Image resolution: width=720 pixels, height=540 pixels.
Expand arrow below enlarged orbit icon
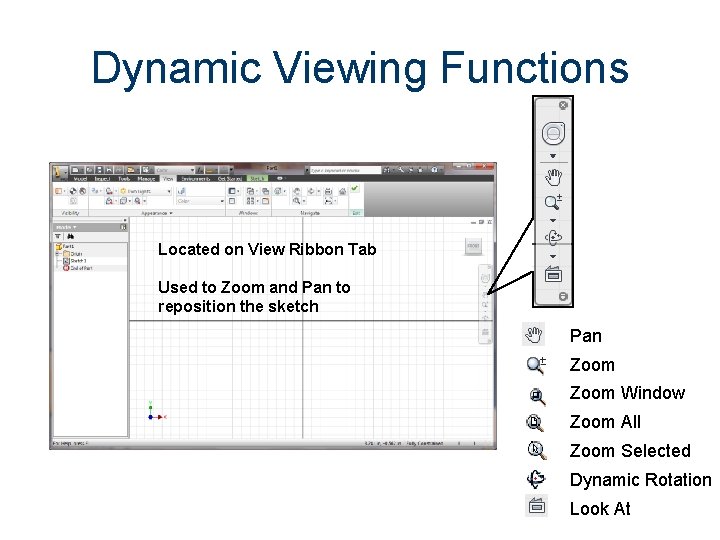click(x=553, y=256)
